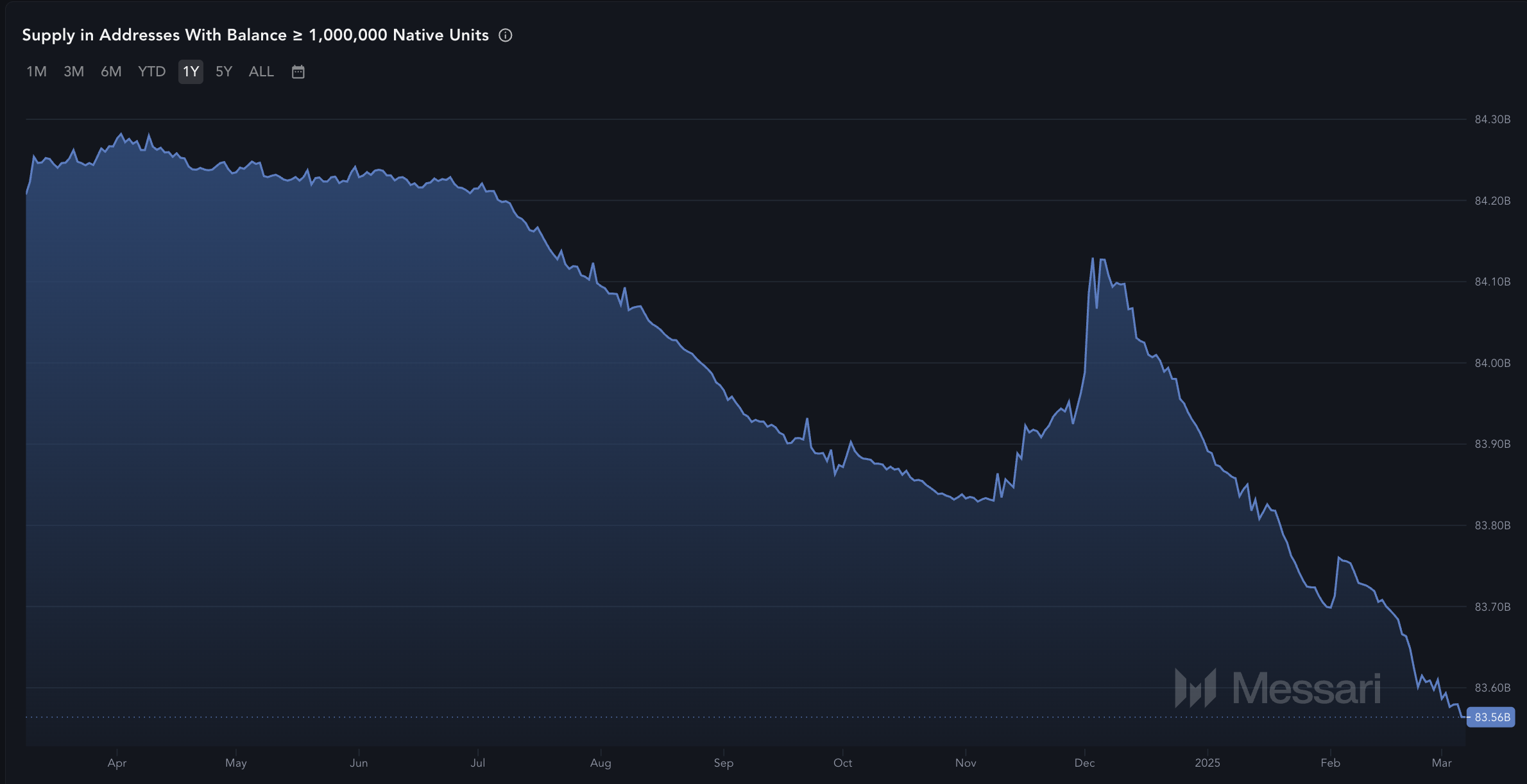Click the 84.00B y-axis label
Viewport: 1527px width, 784px height.
[1492, 363]
